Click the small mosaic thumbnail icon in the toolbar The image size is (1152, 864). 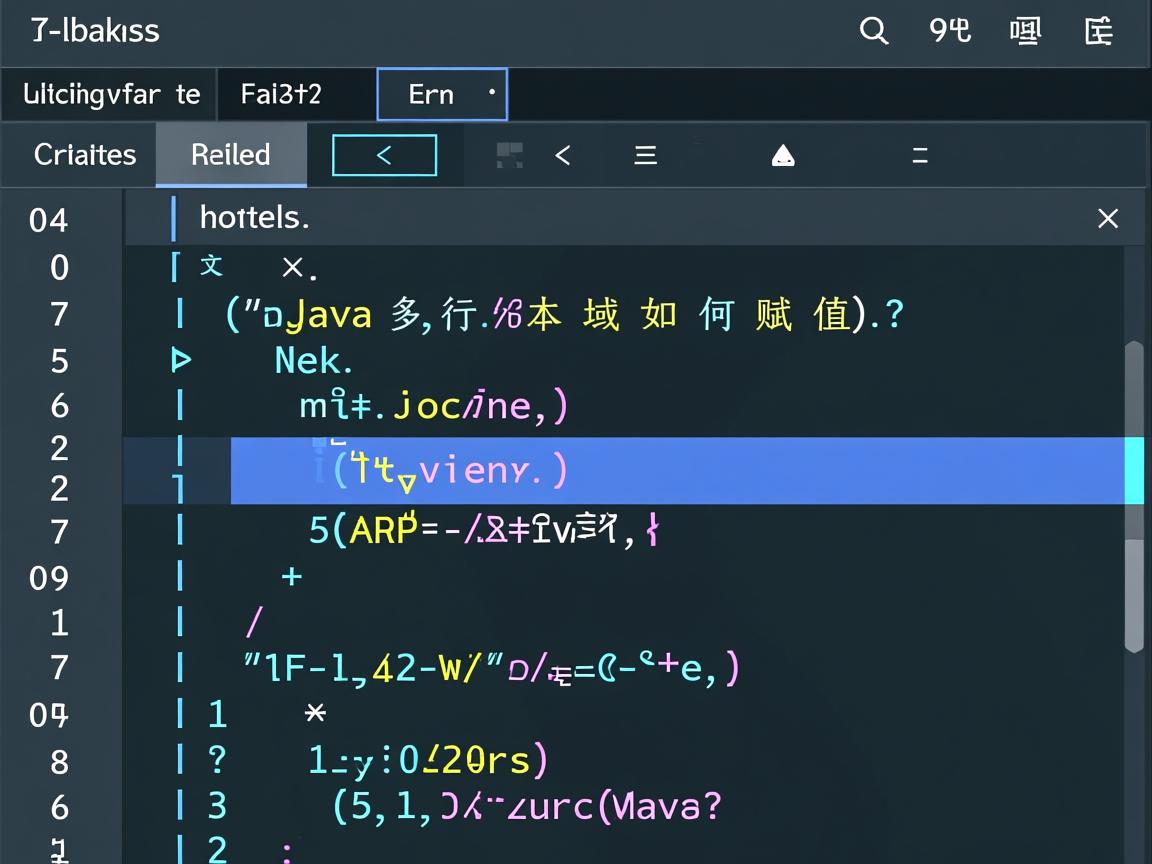(509, 155)
